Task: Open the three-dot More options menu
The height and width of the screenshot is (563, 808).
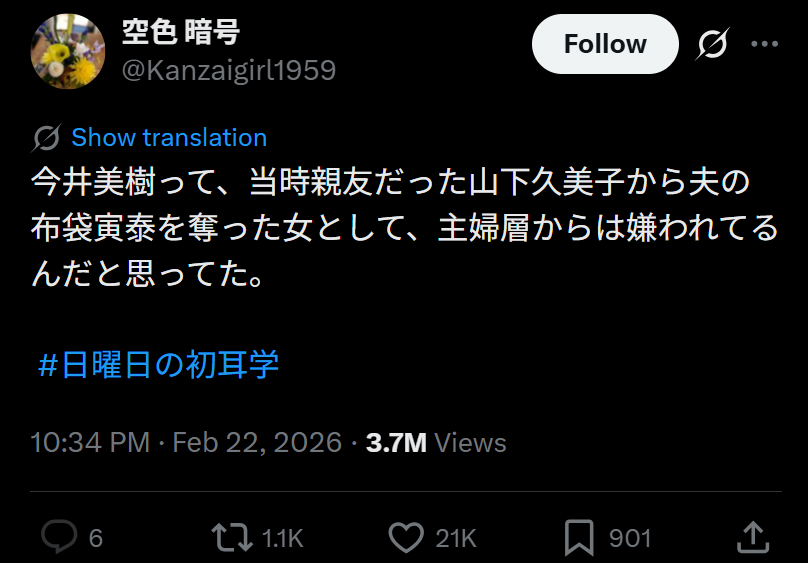Action: click(x=764, y=44)
